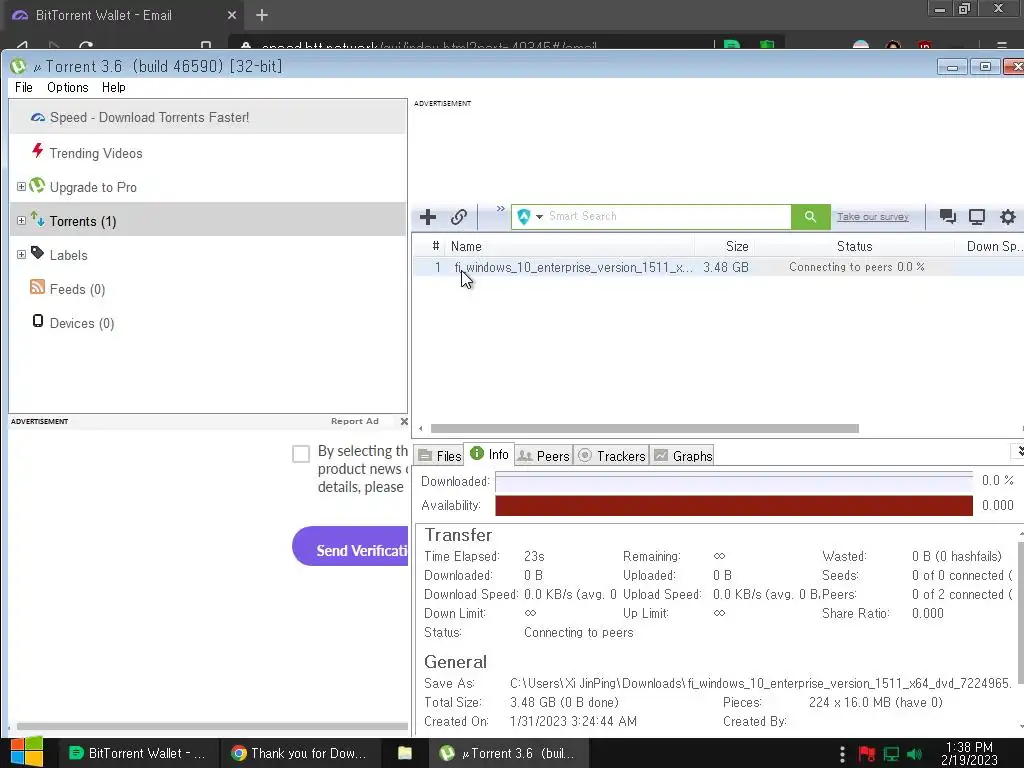Switch to the Trackers tab
The width and height of the screenshot is (1024, 768).
click(x=612, y=456)
